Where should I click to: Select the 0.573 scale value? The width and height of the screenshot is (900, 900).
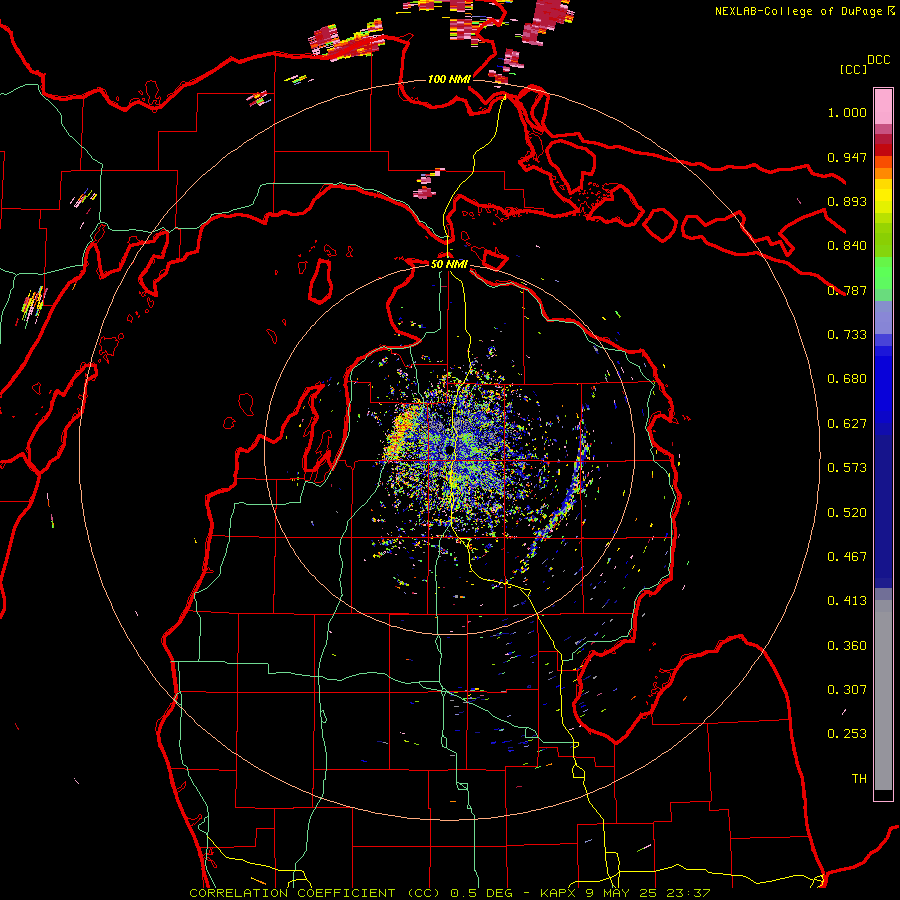[x=847, y=468]
